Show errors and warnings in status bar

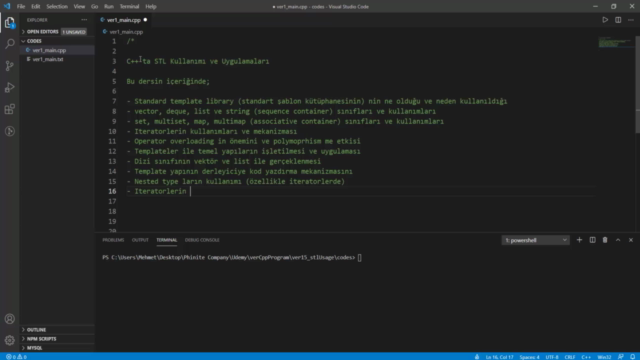point(16,357)
